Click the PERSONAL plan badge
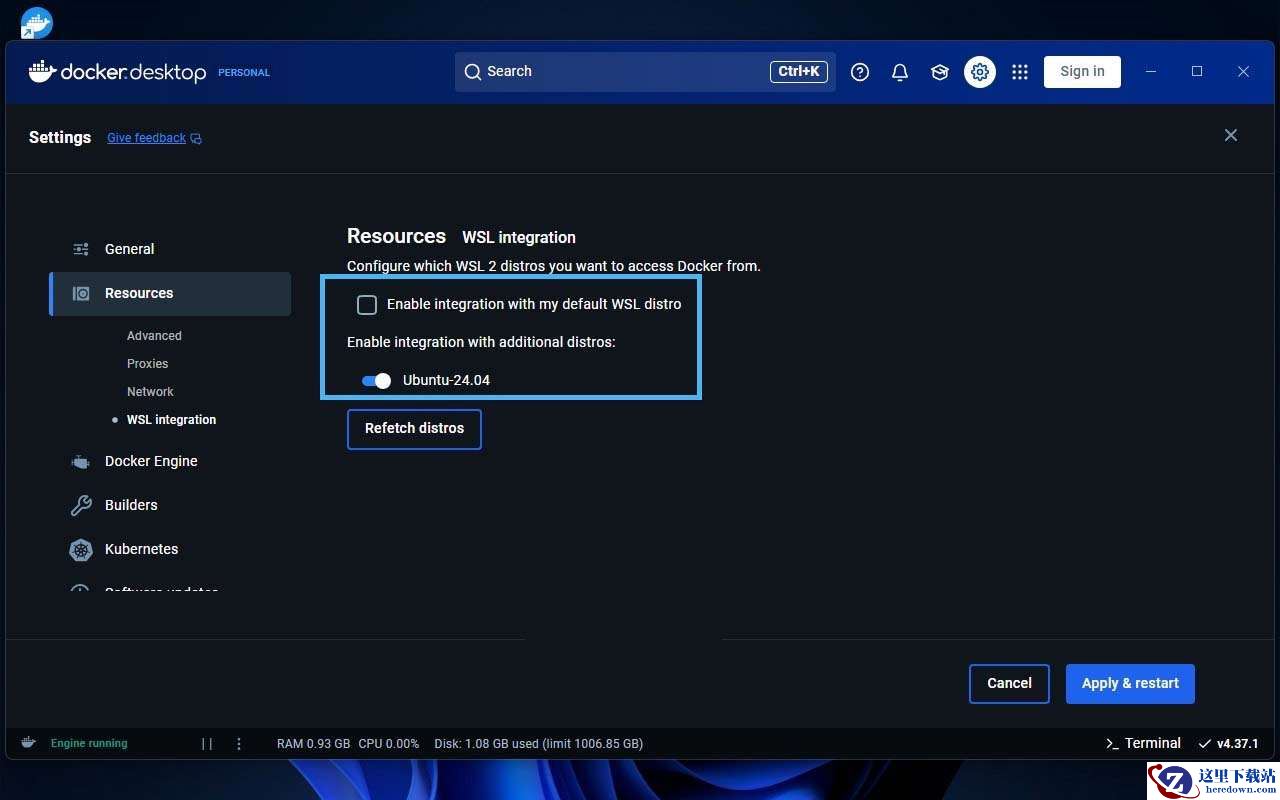The height and width of the screenshot is (800, 1280). tap(244, 73)
